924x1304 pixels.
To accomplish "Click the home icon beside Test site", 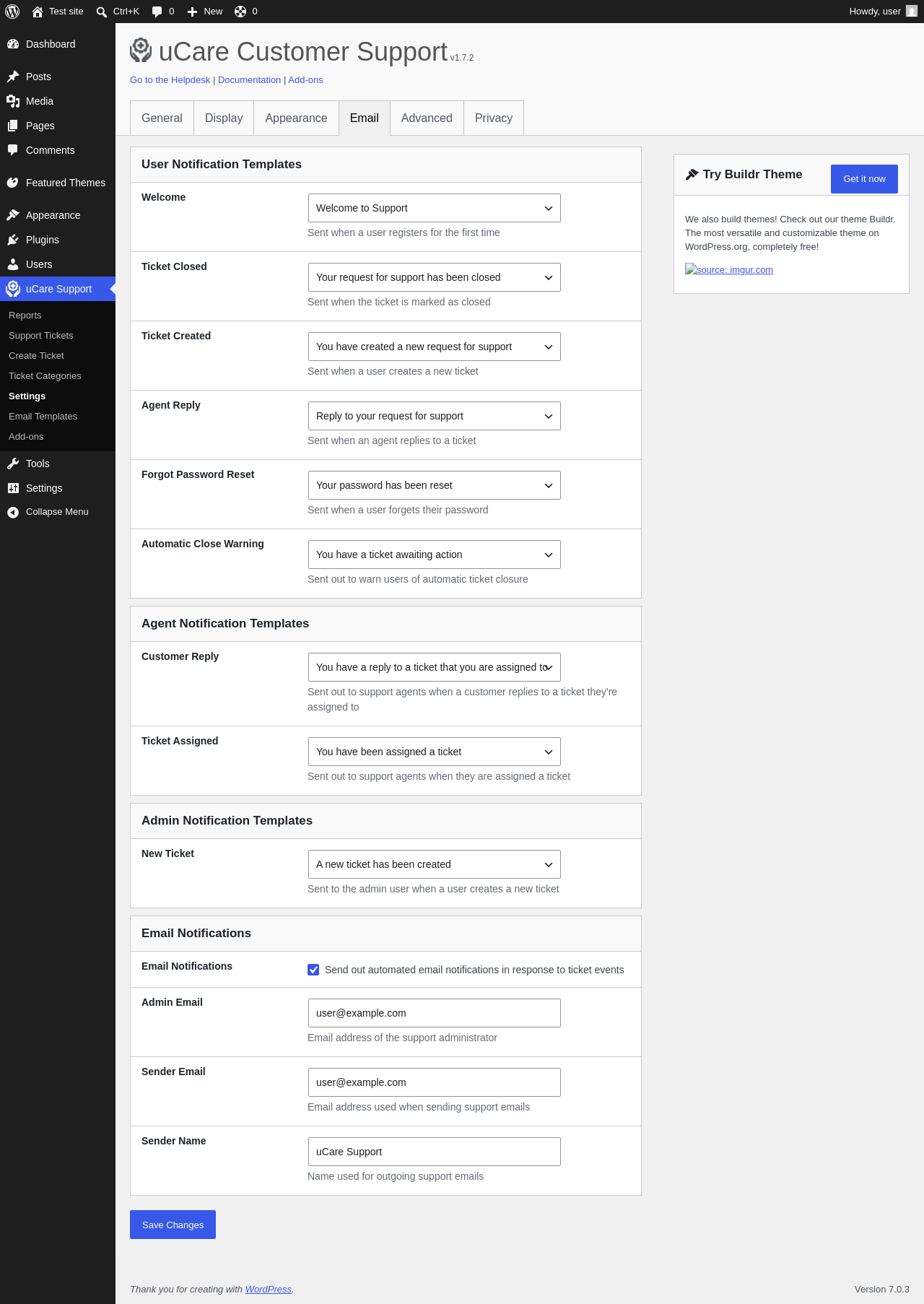I will pos(38,12).
